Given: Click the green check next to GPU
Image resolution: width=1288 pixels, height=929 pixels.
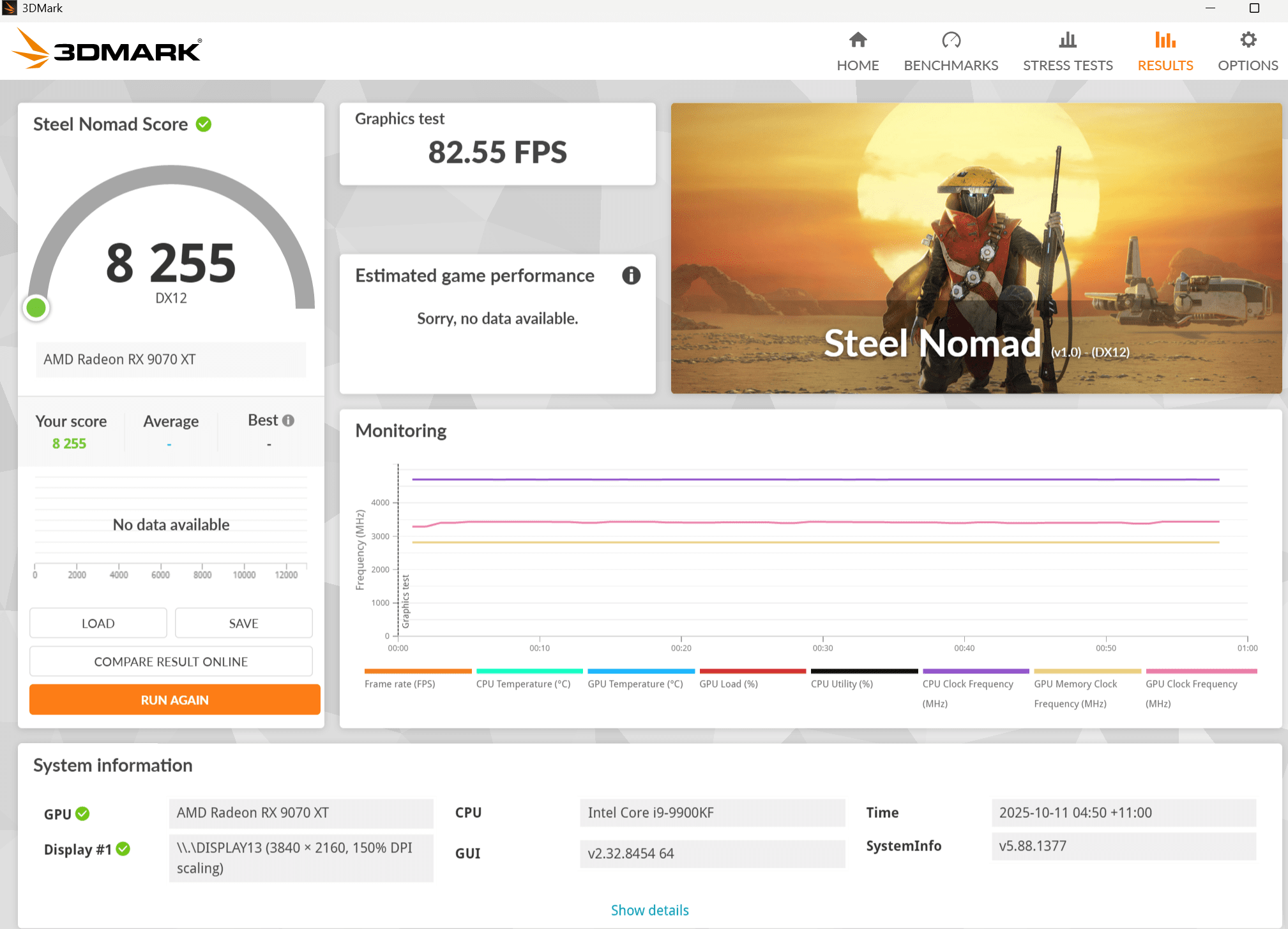Looking at the screenshot, I should (x=82, y=814).
